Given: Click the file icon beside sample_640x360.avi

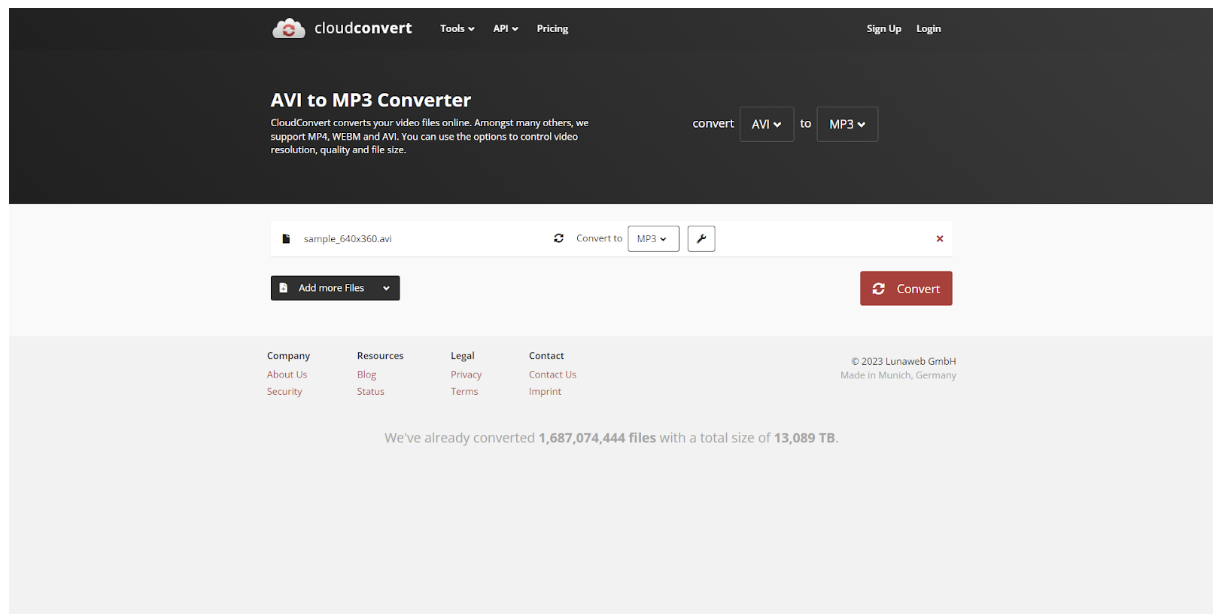Looking at the screenshot, I should click(x=286, y=239).
